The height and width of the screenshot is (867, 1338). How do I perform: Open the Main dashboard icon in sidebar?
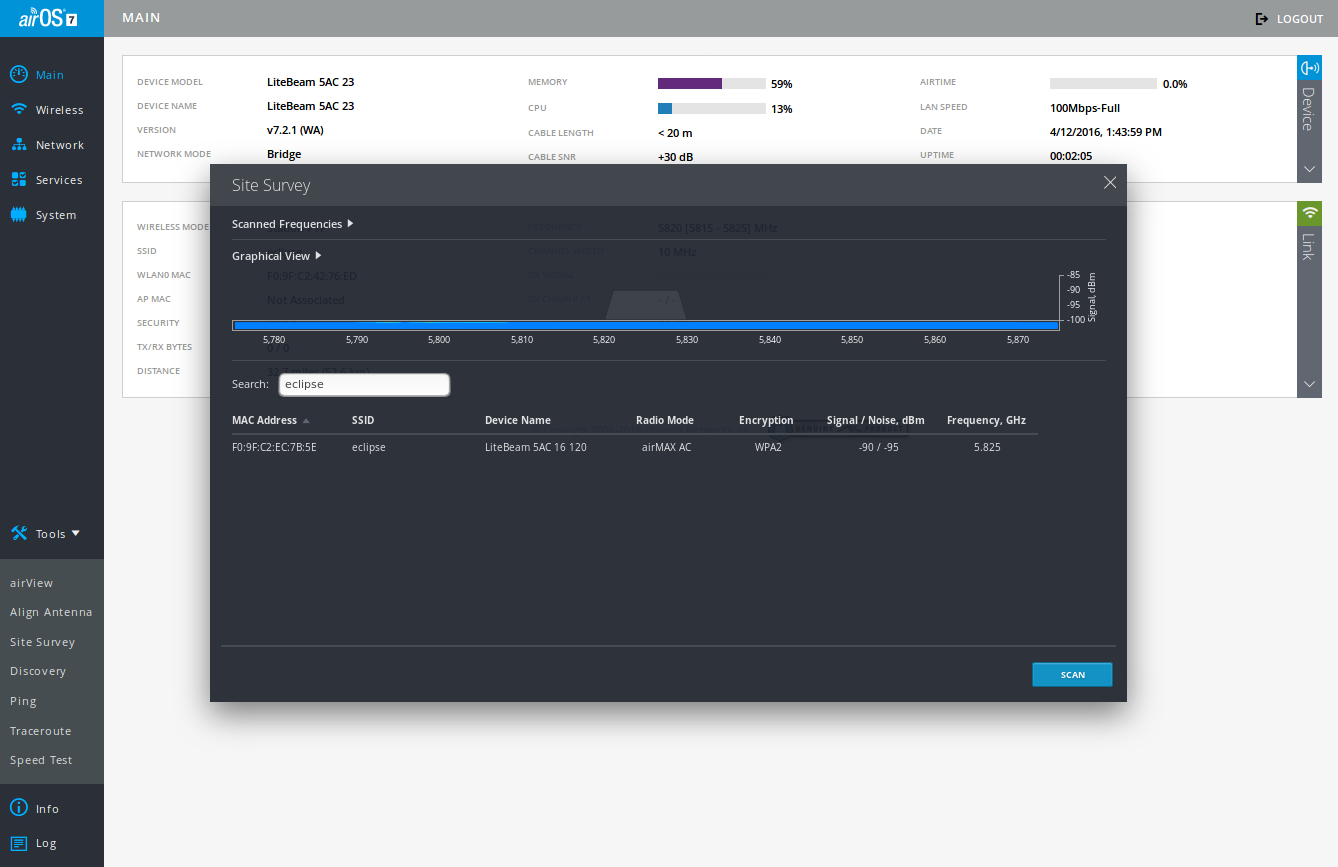(18, 75)
